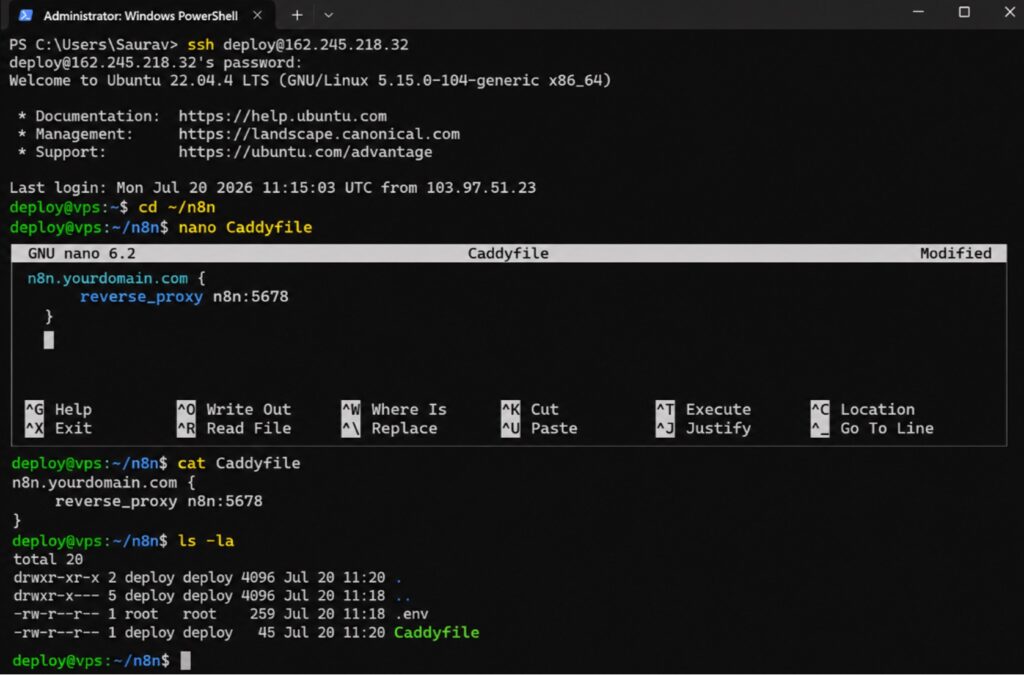Close the terminal window

pyautogui.click(x=1010, y=12)
